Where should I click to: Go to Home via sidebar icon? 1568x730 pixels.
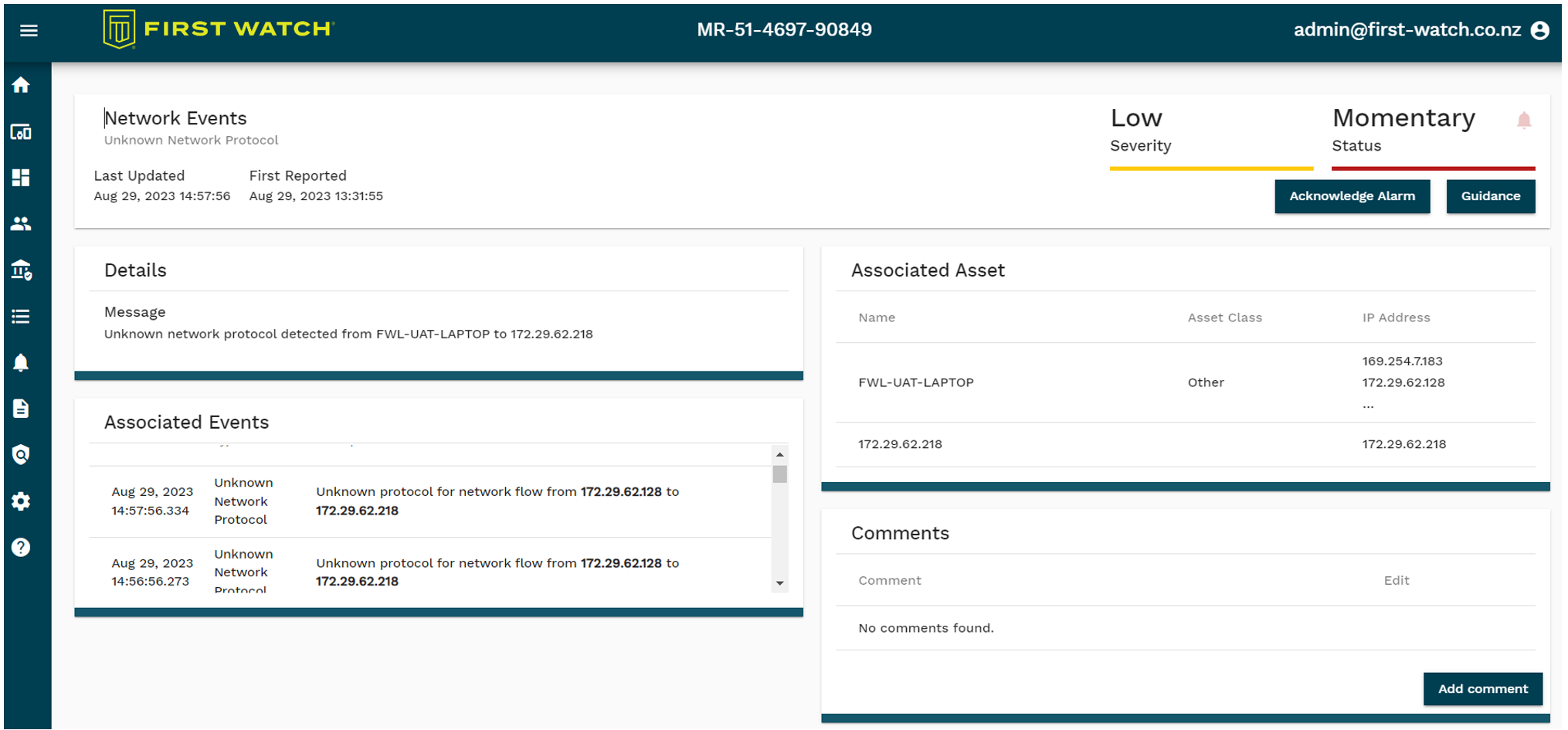21,85
